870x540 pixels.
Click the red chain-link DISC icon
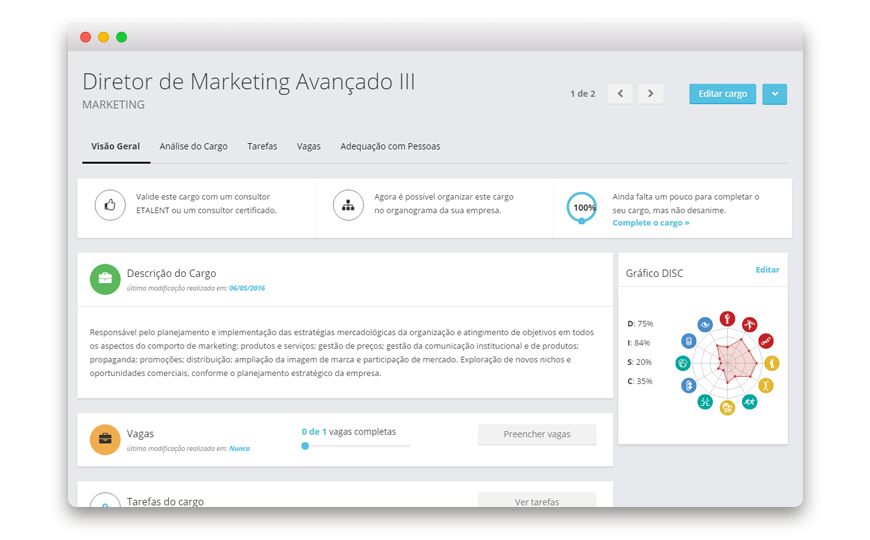pyautogui.click(x=766, y=341)
